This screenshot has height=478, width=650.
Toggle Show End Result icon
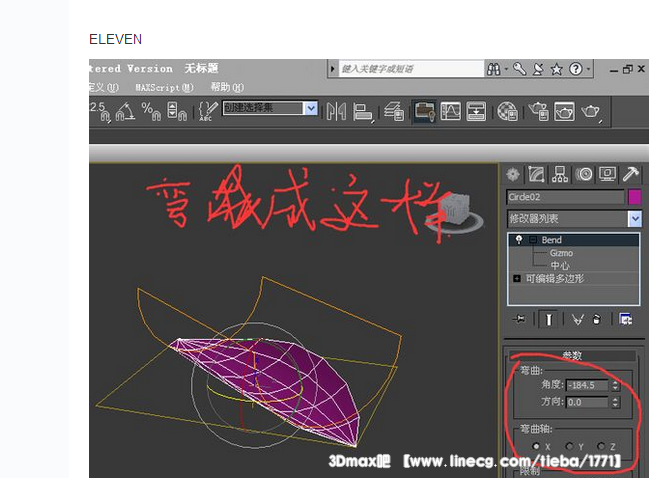click(x=548, y=319)
